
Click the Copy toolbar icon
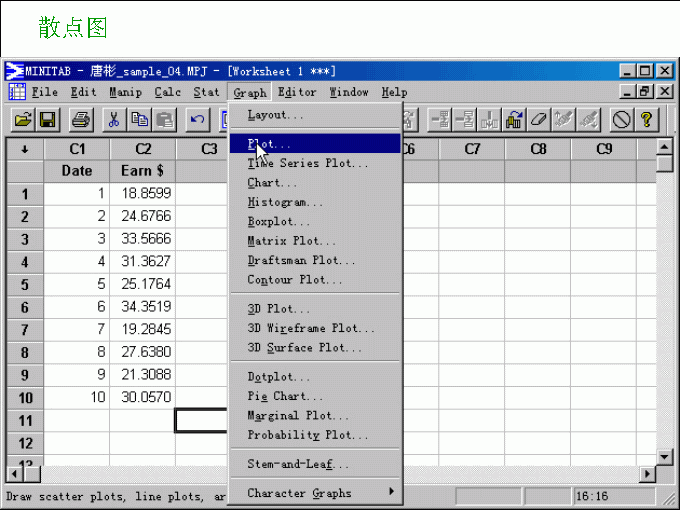tap(139, 120)
